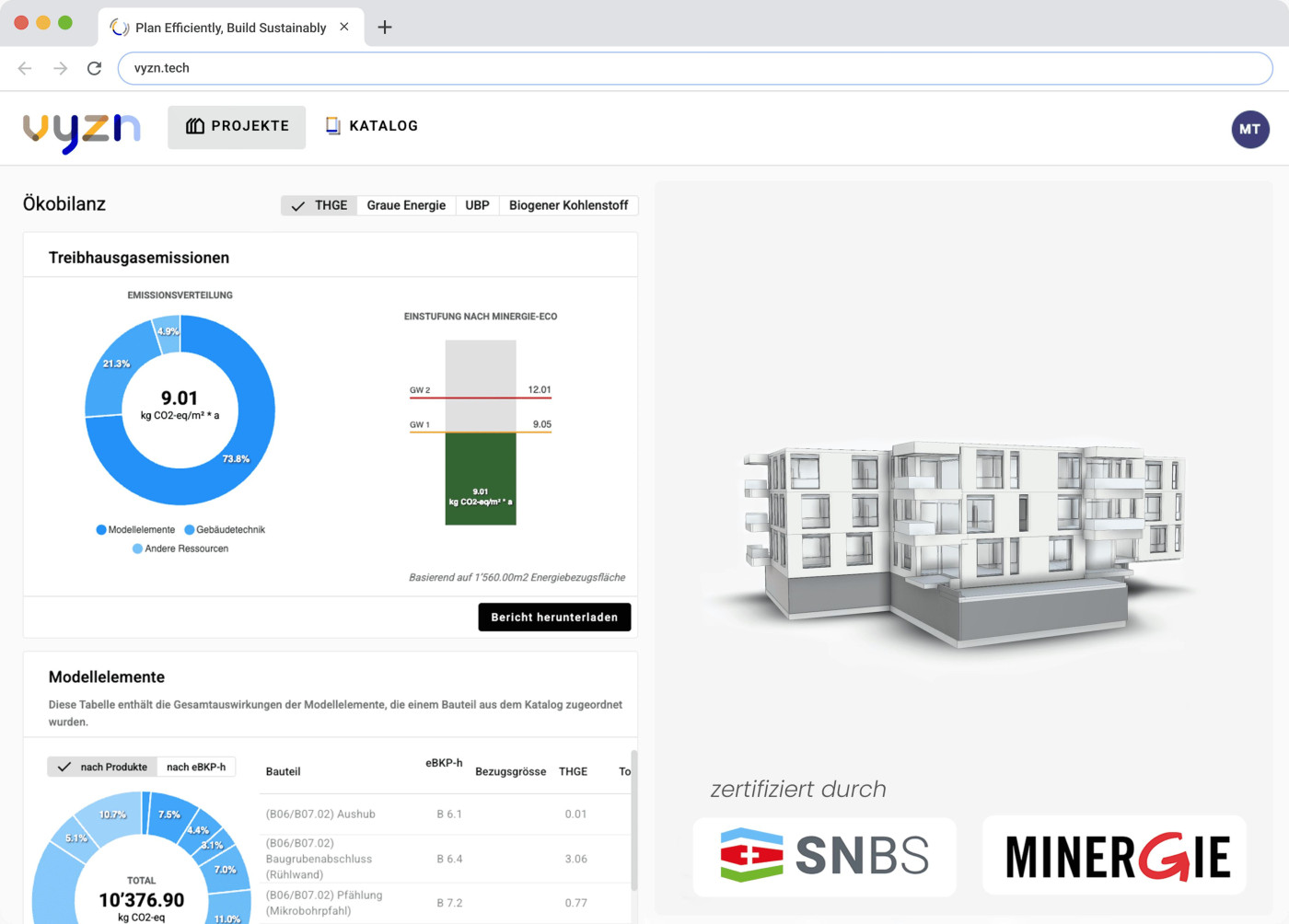Click the 73.8% donut chart segment
This screenshot has width=1289, height=924.
[238, 459]
